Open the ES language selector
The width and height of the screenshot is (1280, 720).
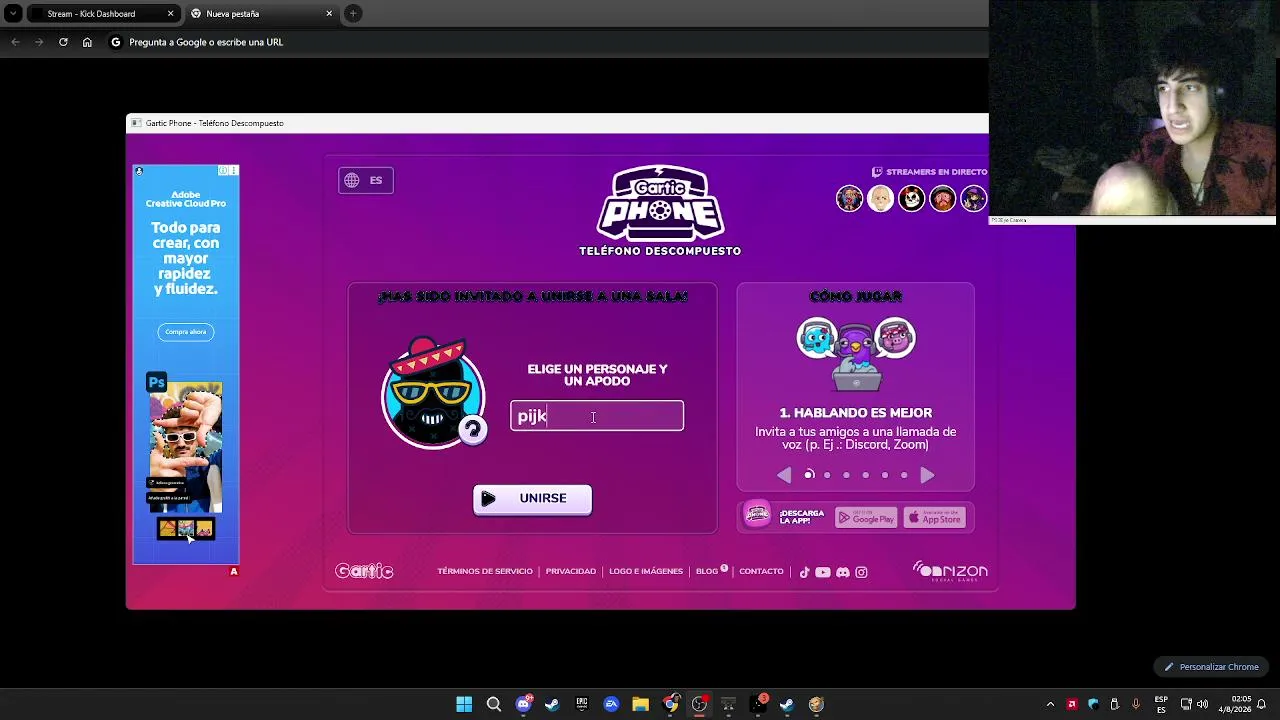(x=366, y=180)
